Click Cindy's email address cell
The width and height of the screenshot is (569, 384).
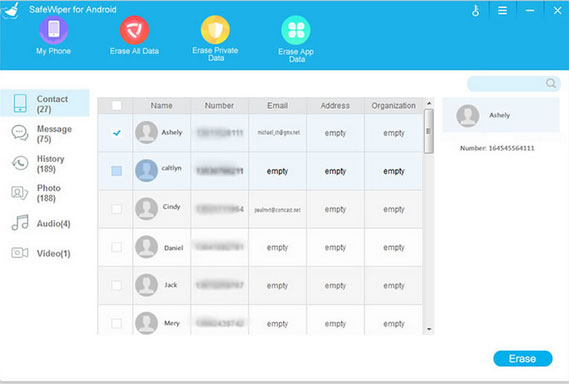(278, 210)
